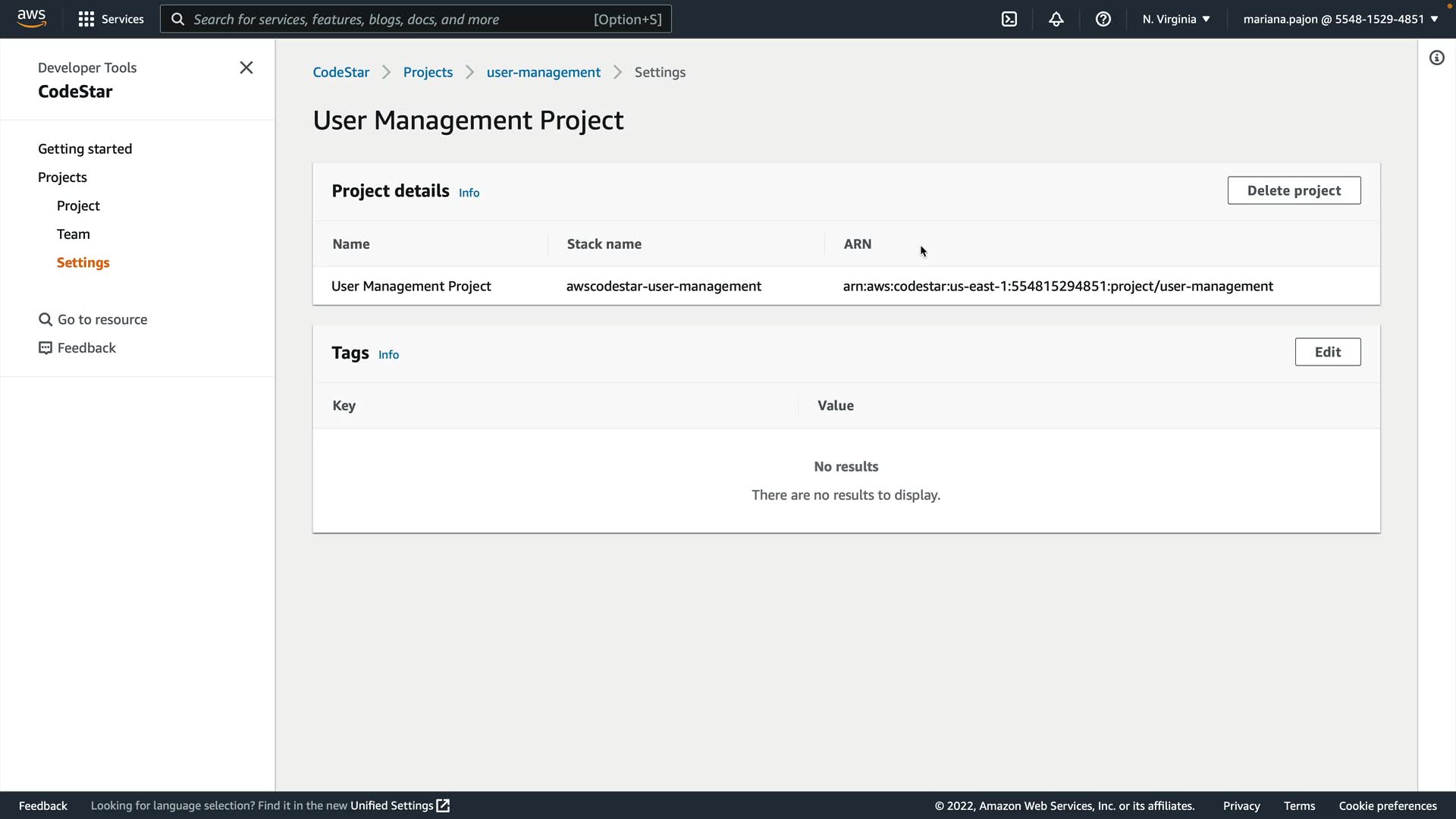Open the Services grid menu
Image resolution: width=1456 pixels, height=819 pixels.
[111, 19]
